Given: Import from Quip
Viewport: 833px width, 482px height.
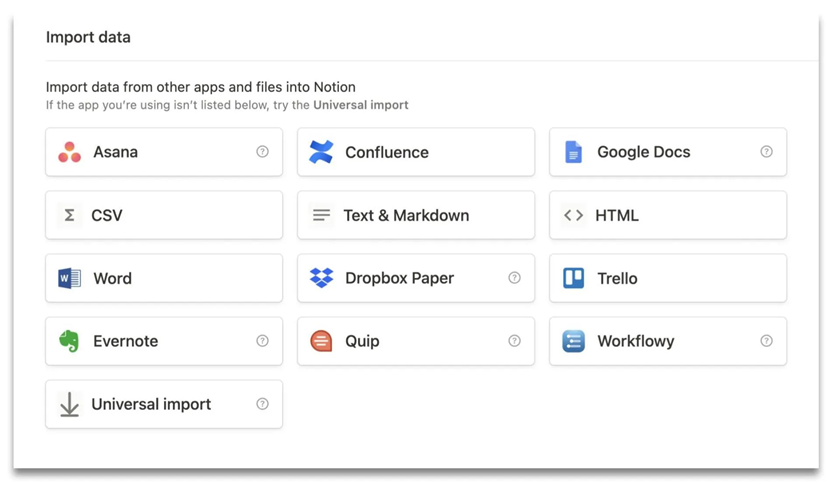Looking at the screenshot, I should coord(416,341).
